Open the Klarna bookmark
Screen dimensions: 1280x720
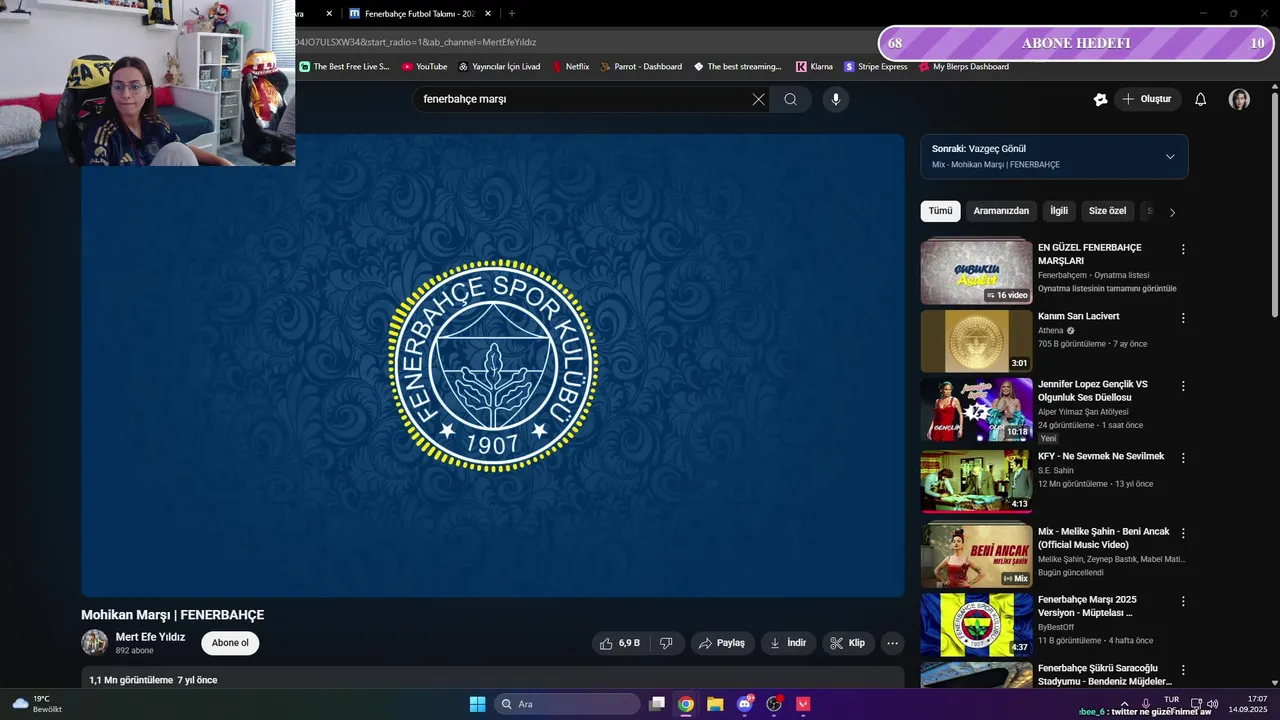point(814,67)
